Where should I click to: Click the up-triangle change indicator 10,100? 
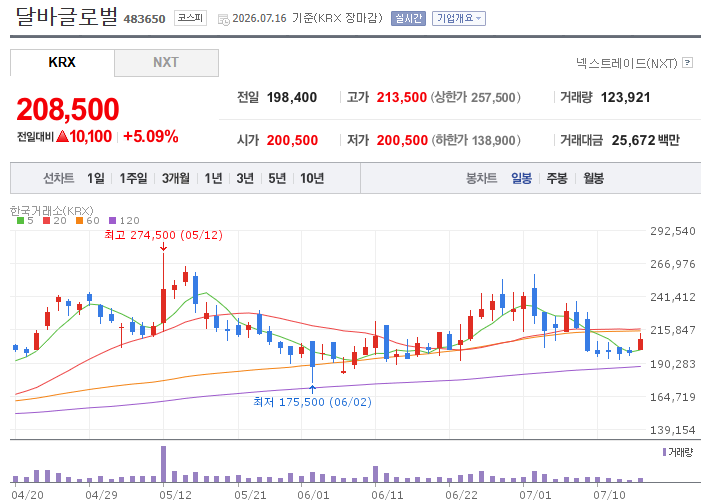(x=84, y=136)
